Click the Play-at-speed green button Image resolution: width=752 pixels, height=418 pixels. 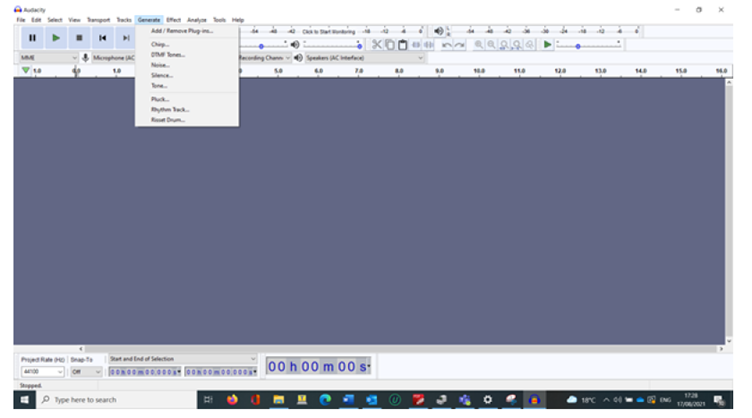[x=547, y=45]
